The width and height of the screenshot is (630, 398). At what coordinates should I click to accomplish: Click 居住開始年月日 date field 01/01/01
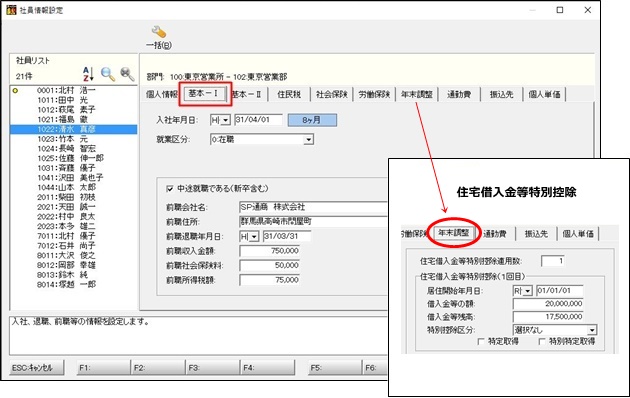pos(559,291)
